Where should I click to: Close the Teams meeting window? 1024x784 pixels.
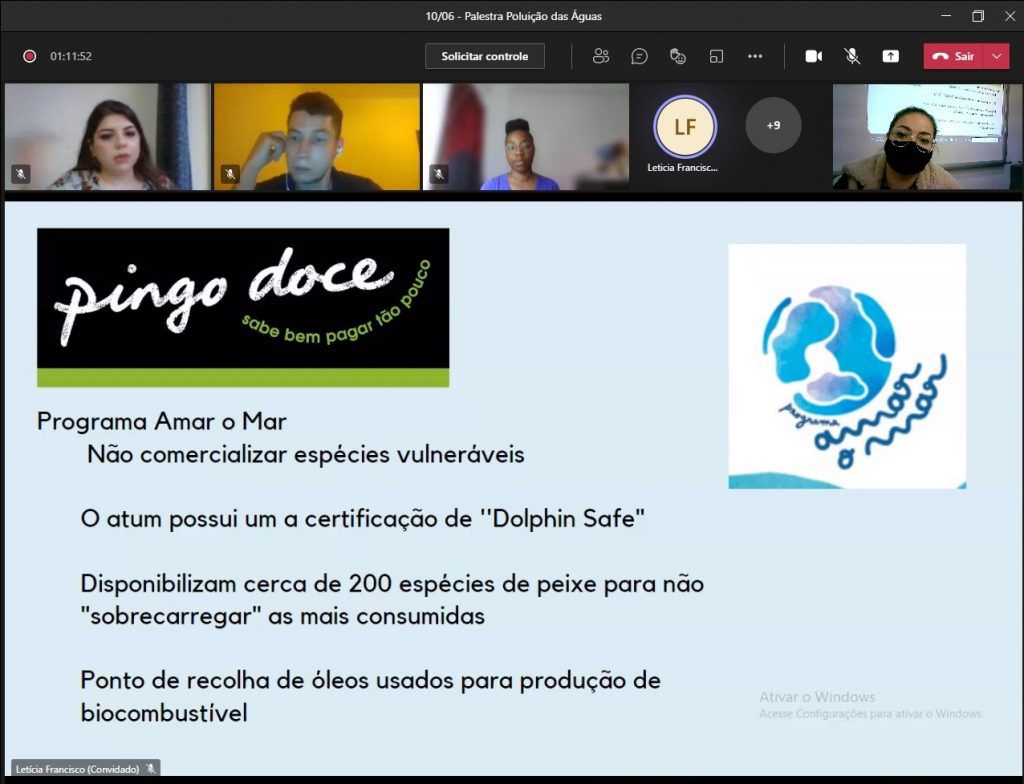(1010, 16)
